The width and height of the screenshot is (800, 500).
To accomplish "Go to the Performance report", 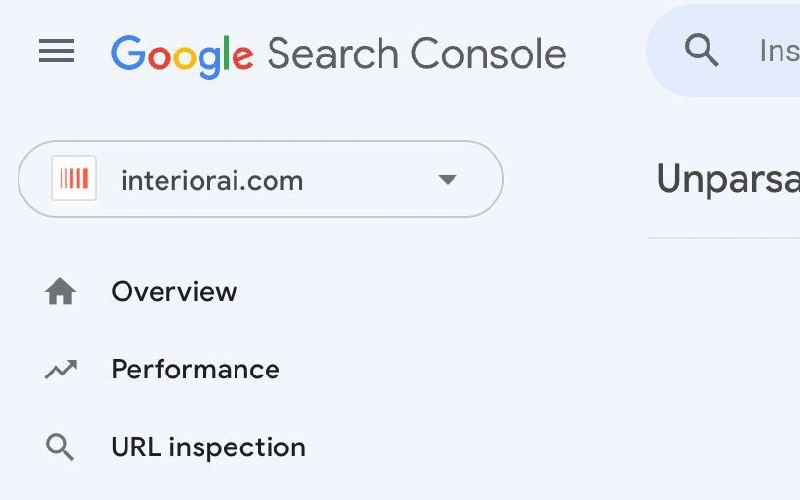I will tap(195, 370).
